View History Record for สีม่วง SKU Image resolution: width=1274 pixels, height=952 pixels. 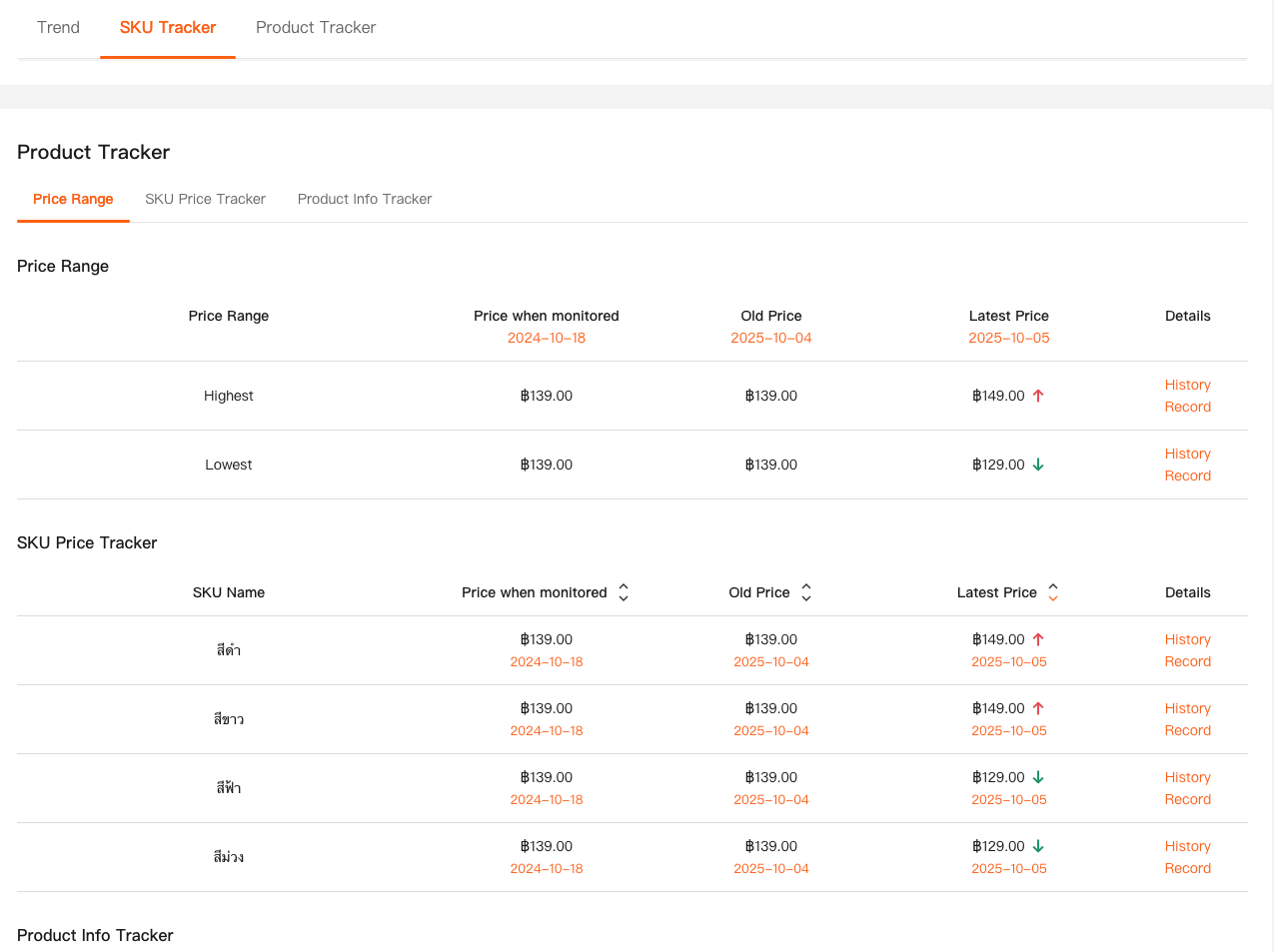pos(1187,857)
